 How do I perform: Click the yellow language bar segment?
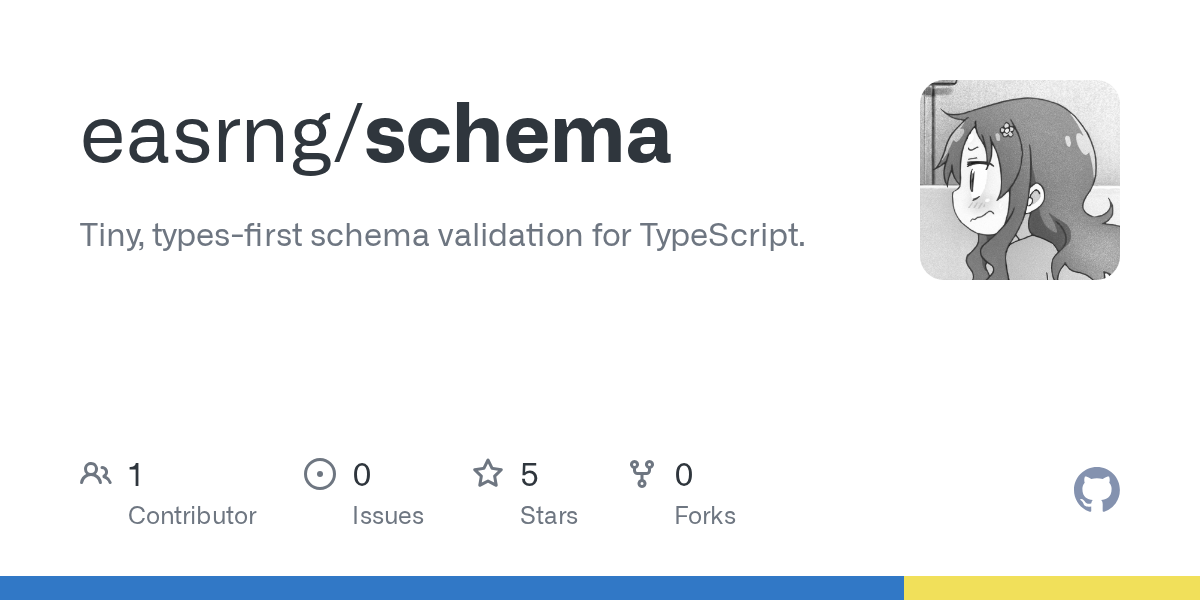(x=1050, y=588)
